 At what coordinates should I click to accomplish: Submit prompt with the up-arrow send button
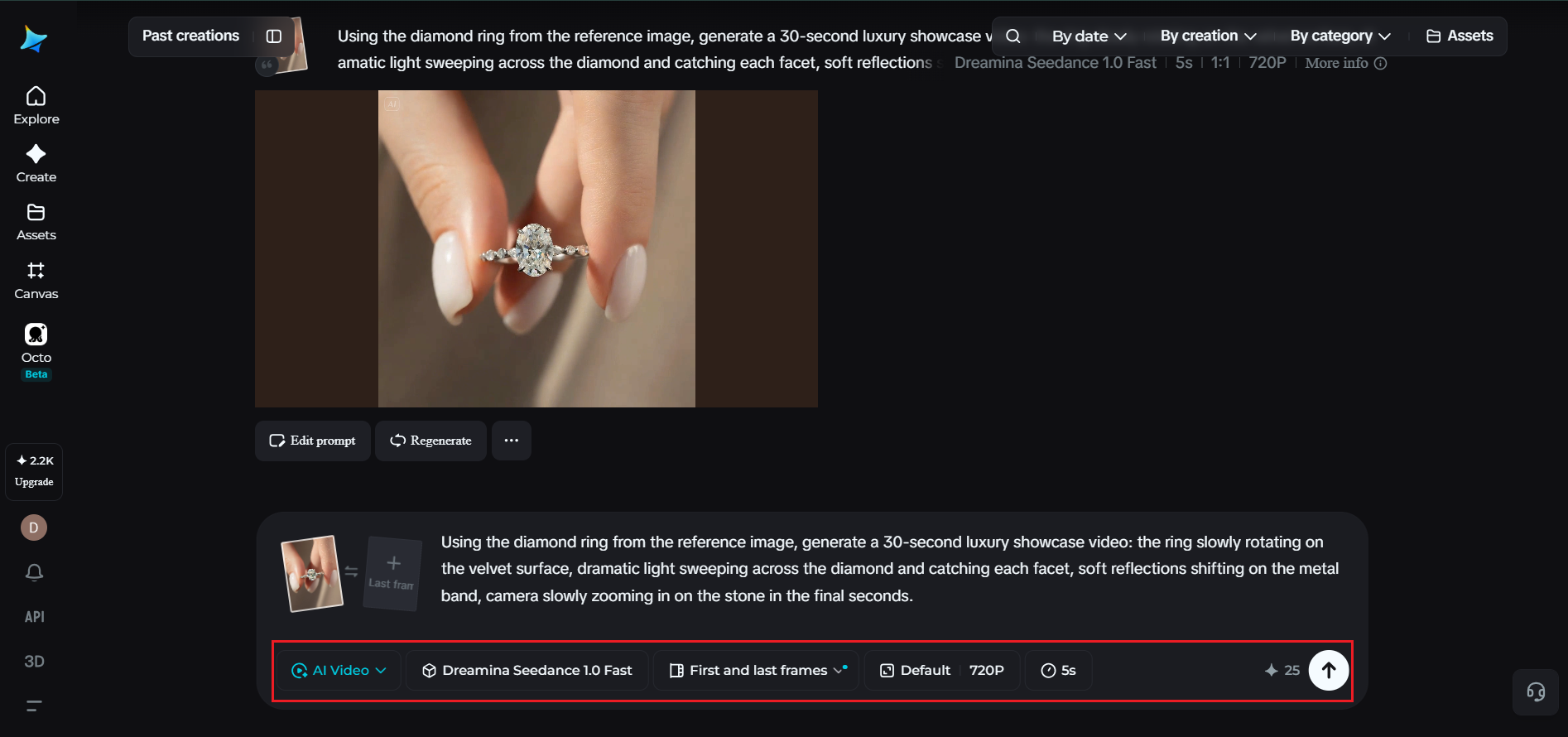pos(1329,670)
